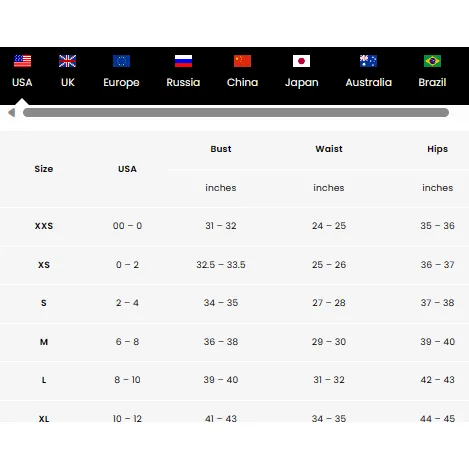Click the XL size row label
The width and height of the screenshot is (469, 469).
(x=44, y=419)
